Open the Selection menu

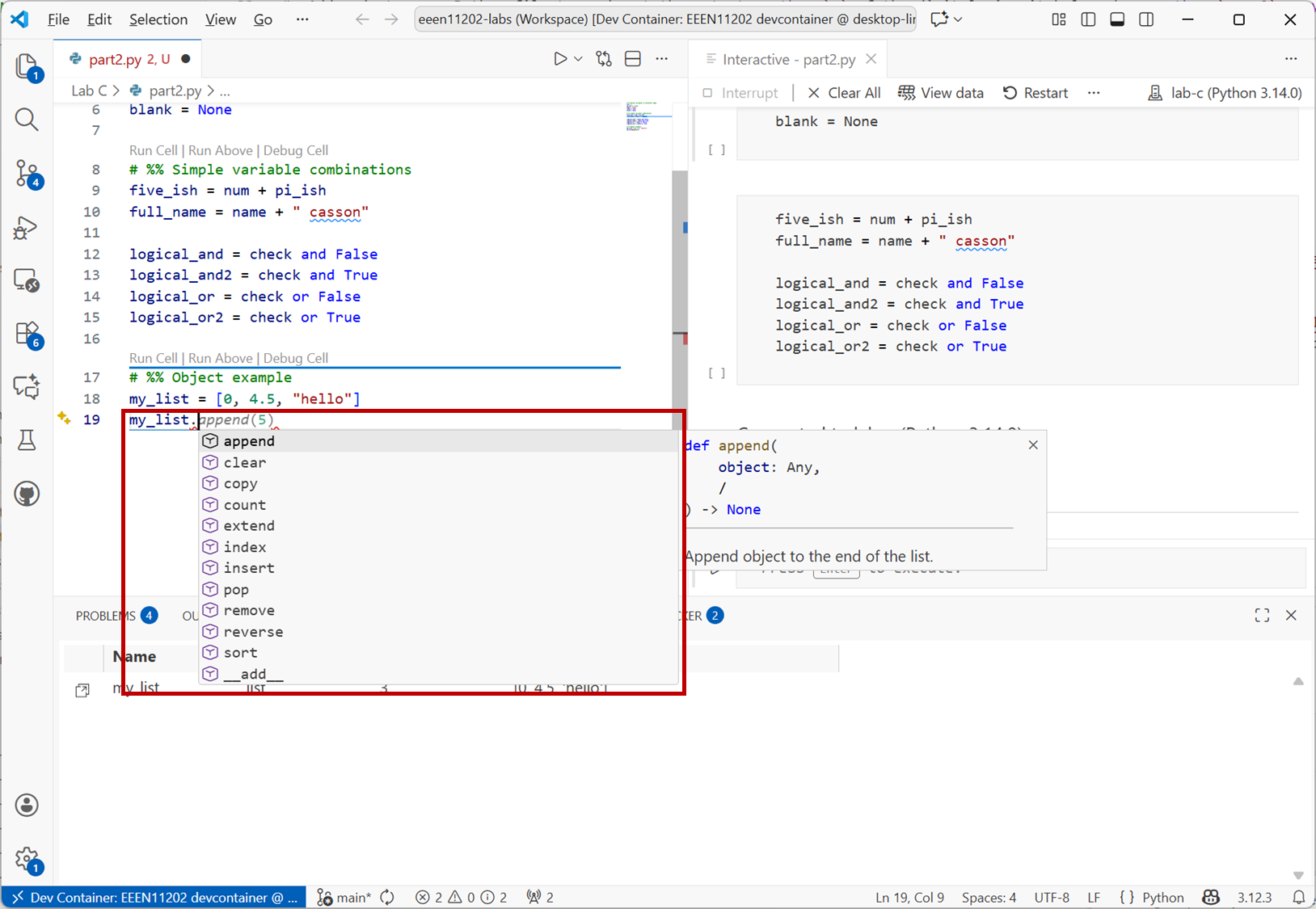click(x=158, y=19)
